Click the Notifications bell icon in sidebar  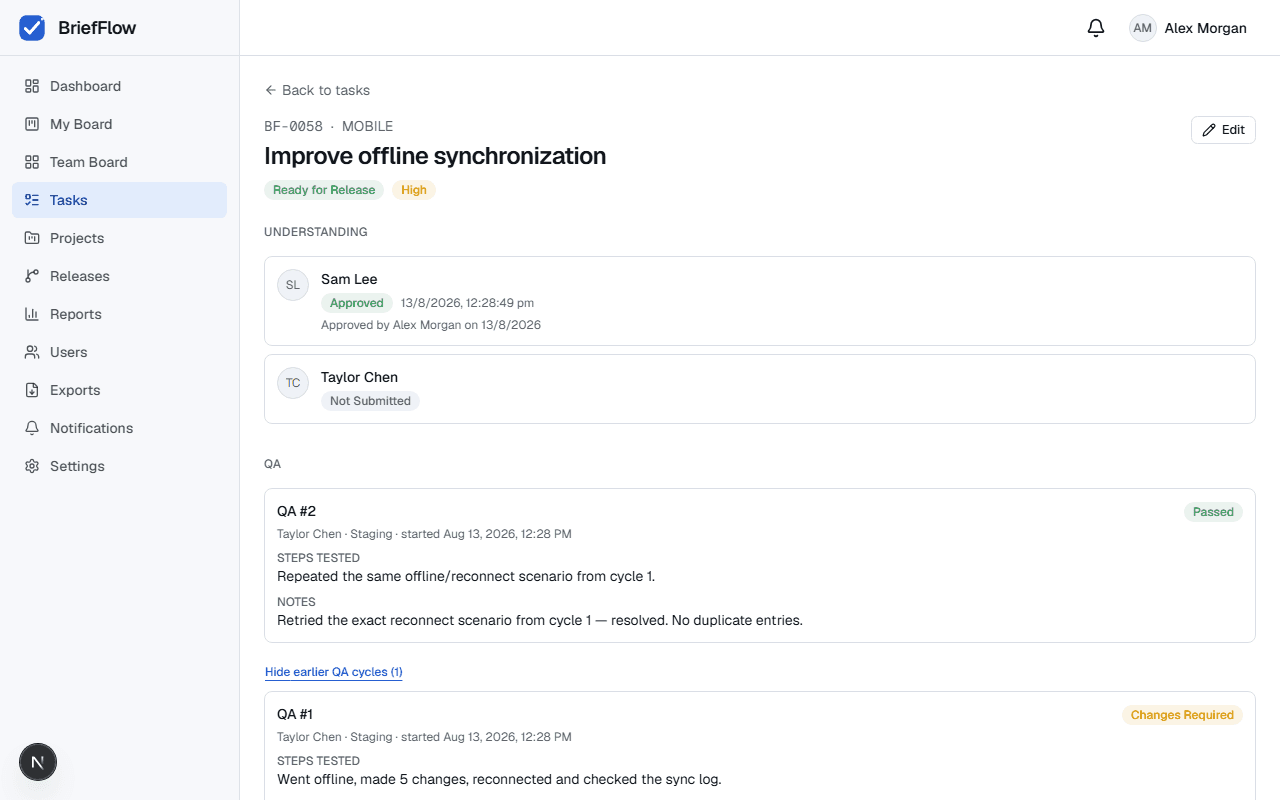tap(32, 428)
